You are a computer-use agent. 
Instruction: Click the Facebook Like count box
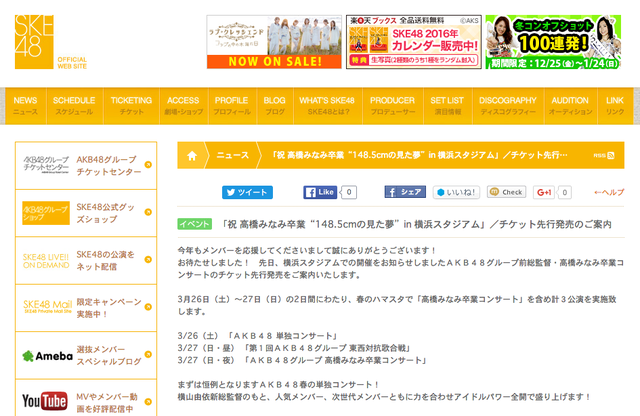tap(349, 192)
